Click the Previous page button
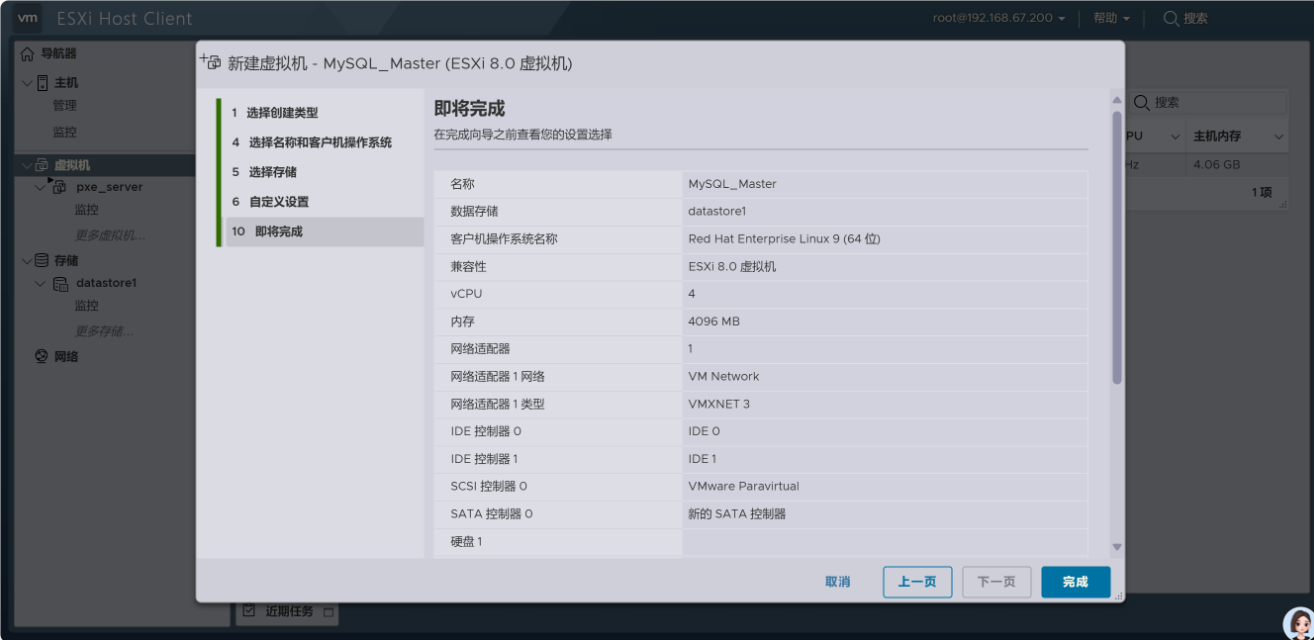1314x640 pixels. coord(917,582)
